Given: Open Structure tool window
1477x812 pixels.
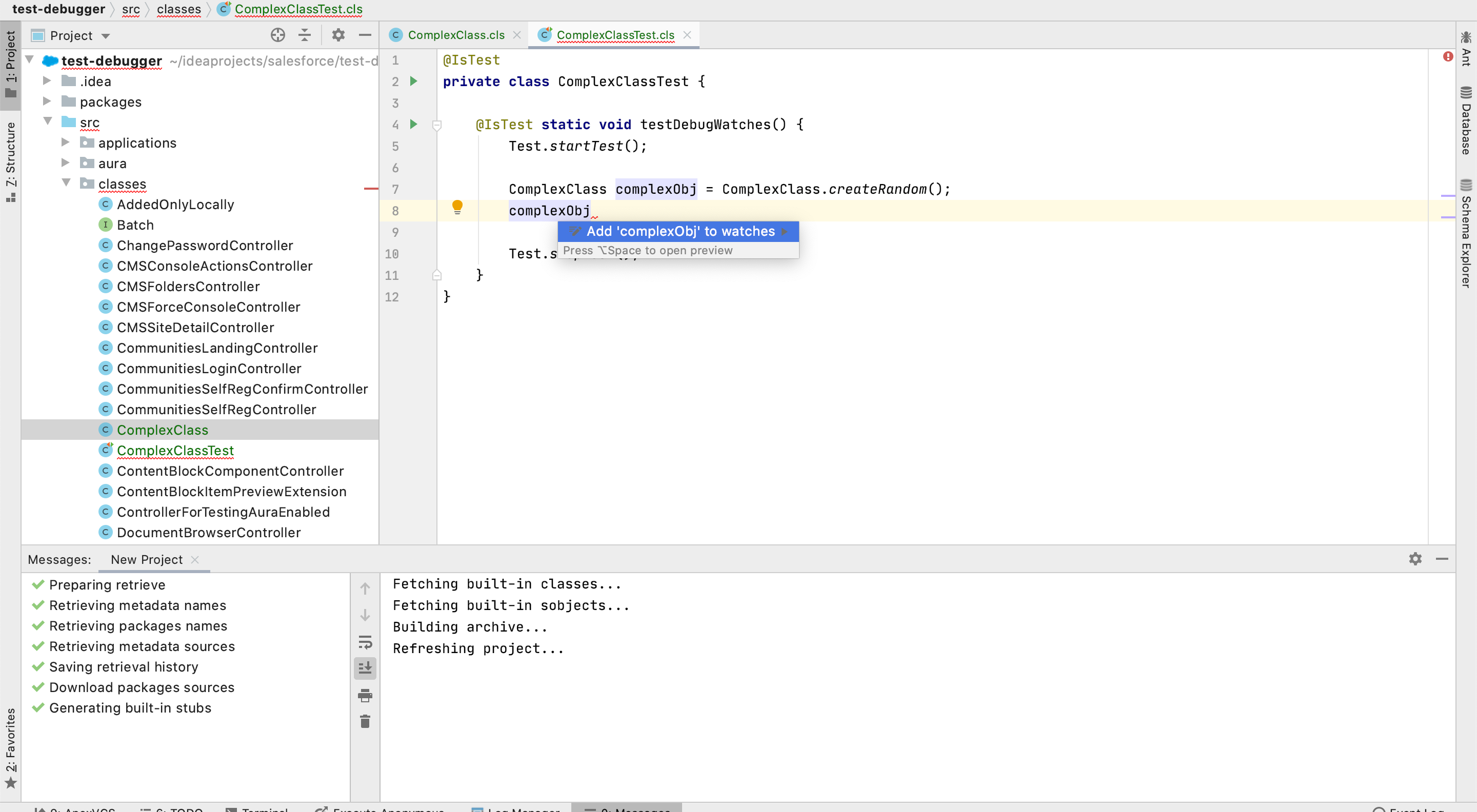Looking at the screenshot, I should tap(10, 161).
